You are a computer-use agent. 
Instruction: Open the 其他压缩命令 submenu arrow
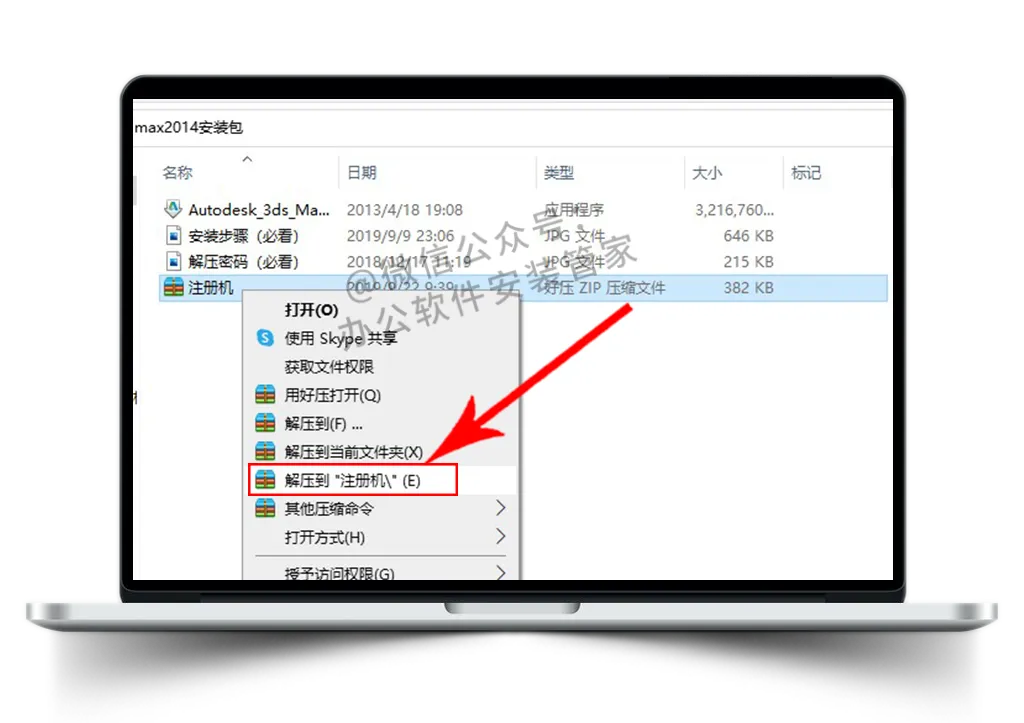[x=500, y=507]
